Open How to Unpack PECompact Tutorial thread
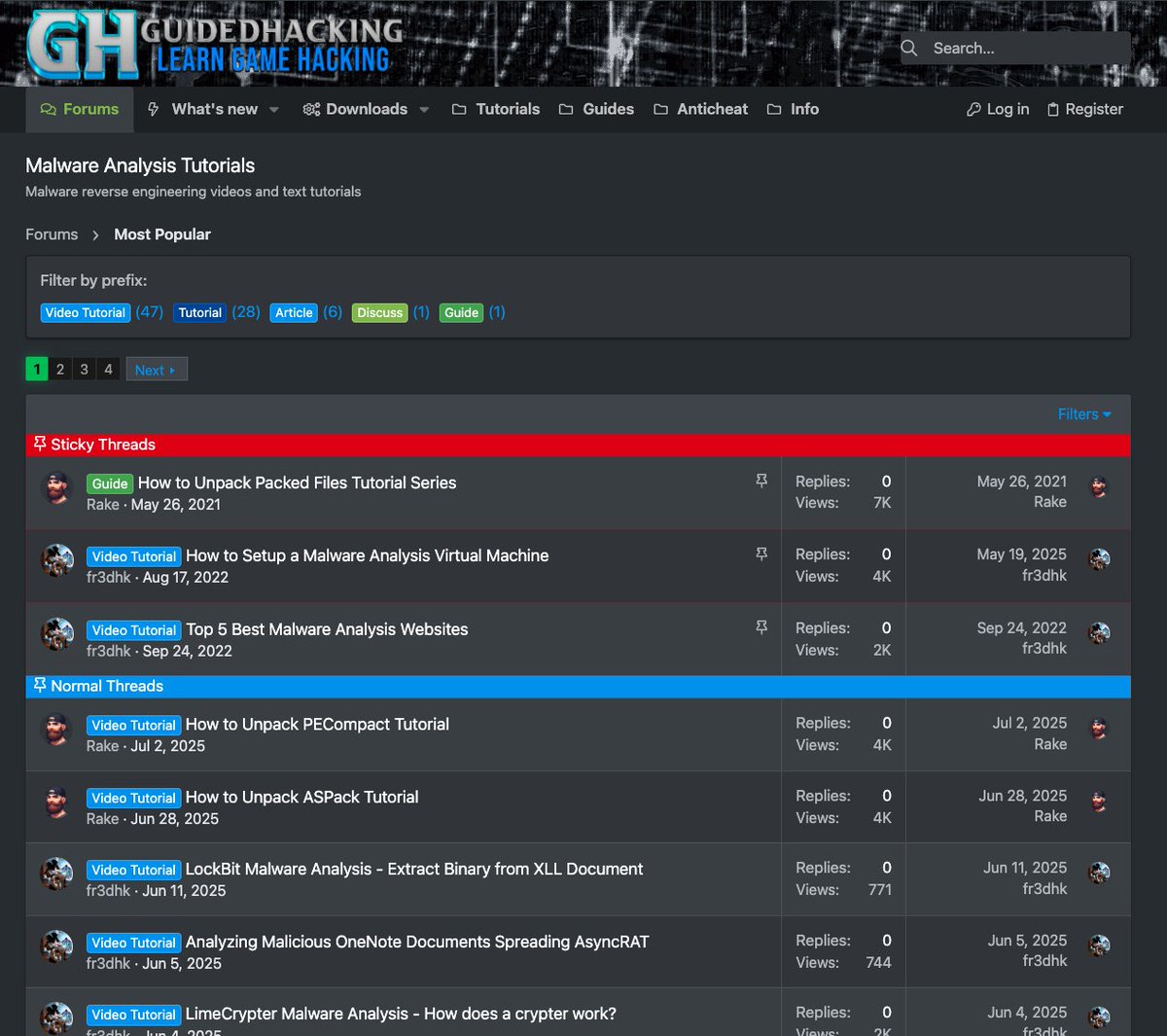 [317, 724]
